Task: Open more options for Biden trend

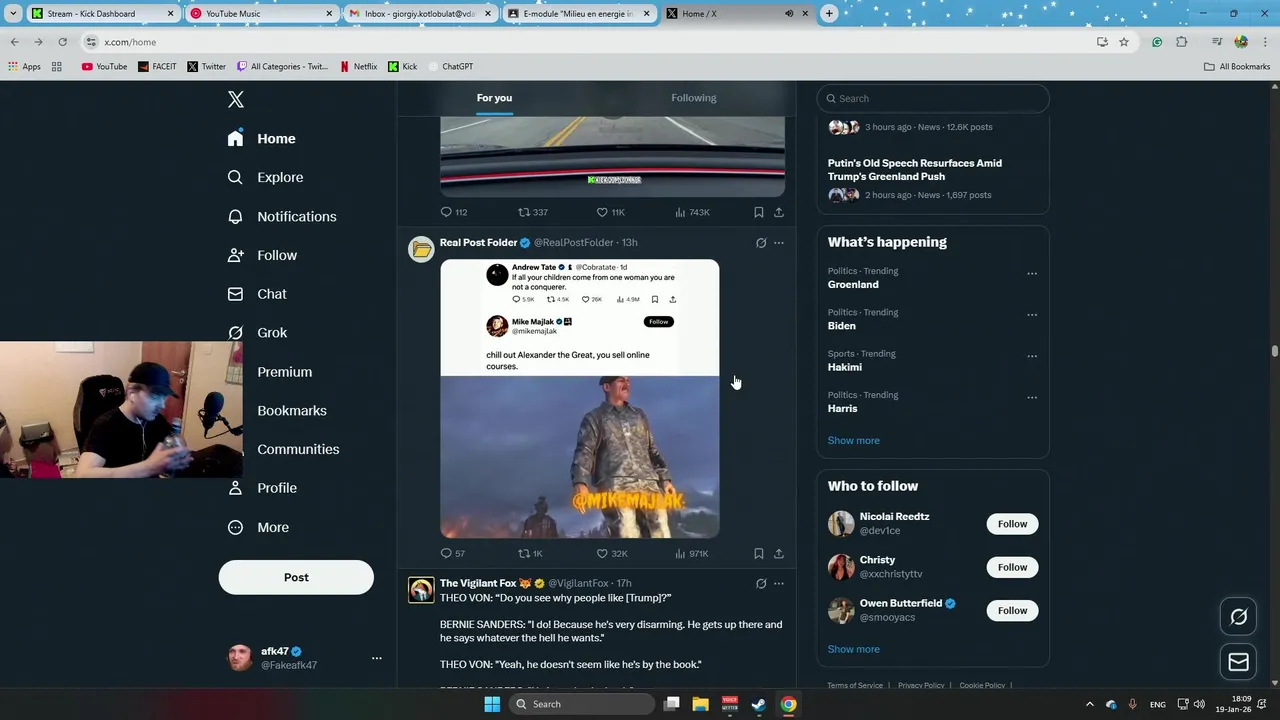Action: (1032, 315)
